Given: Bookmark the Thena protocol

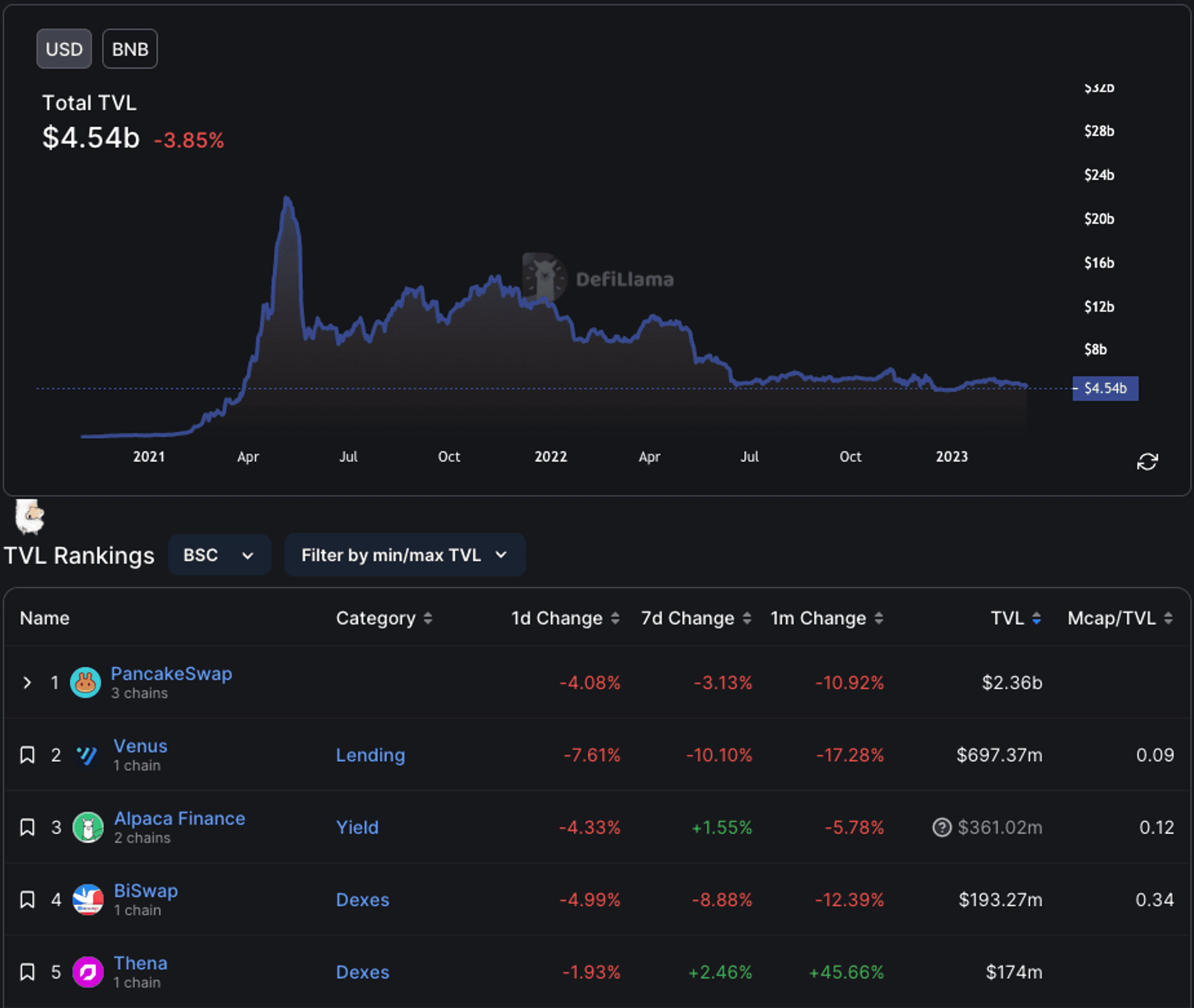Looking at the screenshot, I should pyautogui.click(x=28, y=972).
